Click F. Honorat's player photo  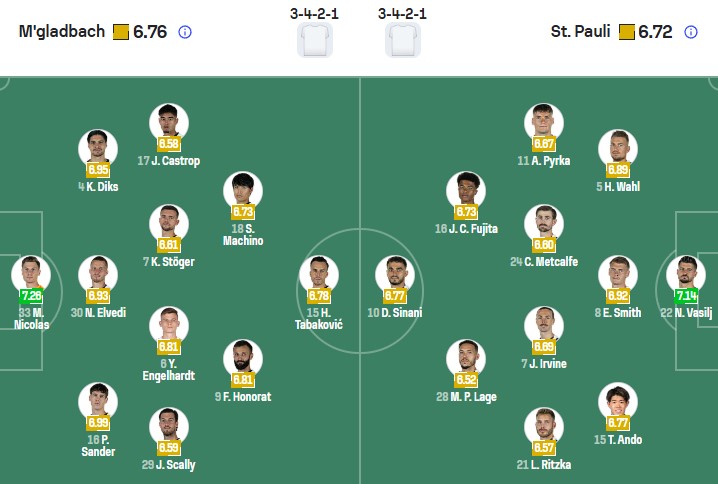pyautogui.click(x=243, y=358)
